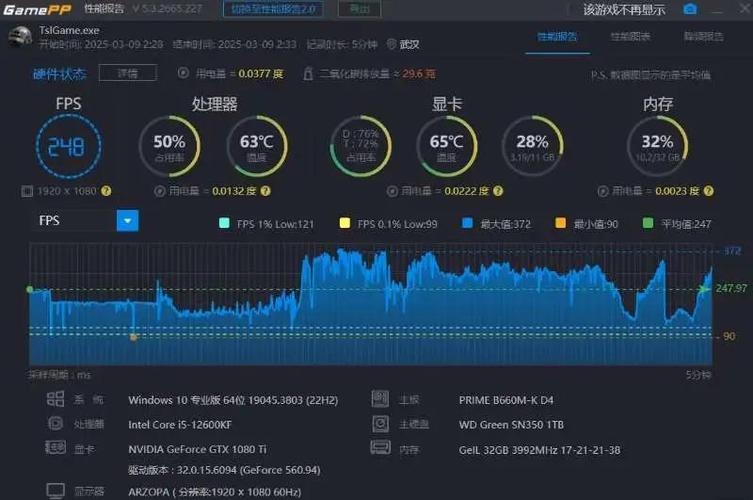Click the CO2 emission value 29.6 克
Image resolution: width=753 pixels, height=500 pixels.
click(419, 73)
